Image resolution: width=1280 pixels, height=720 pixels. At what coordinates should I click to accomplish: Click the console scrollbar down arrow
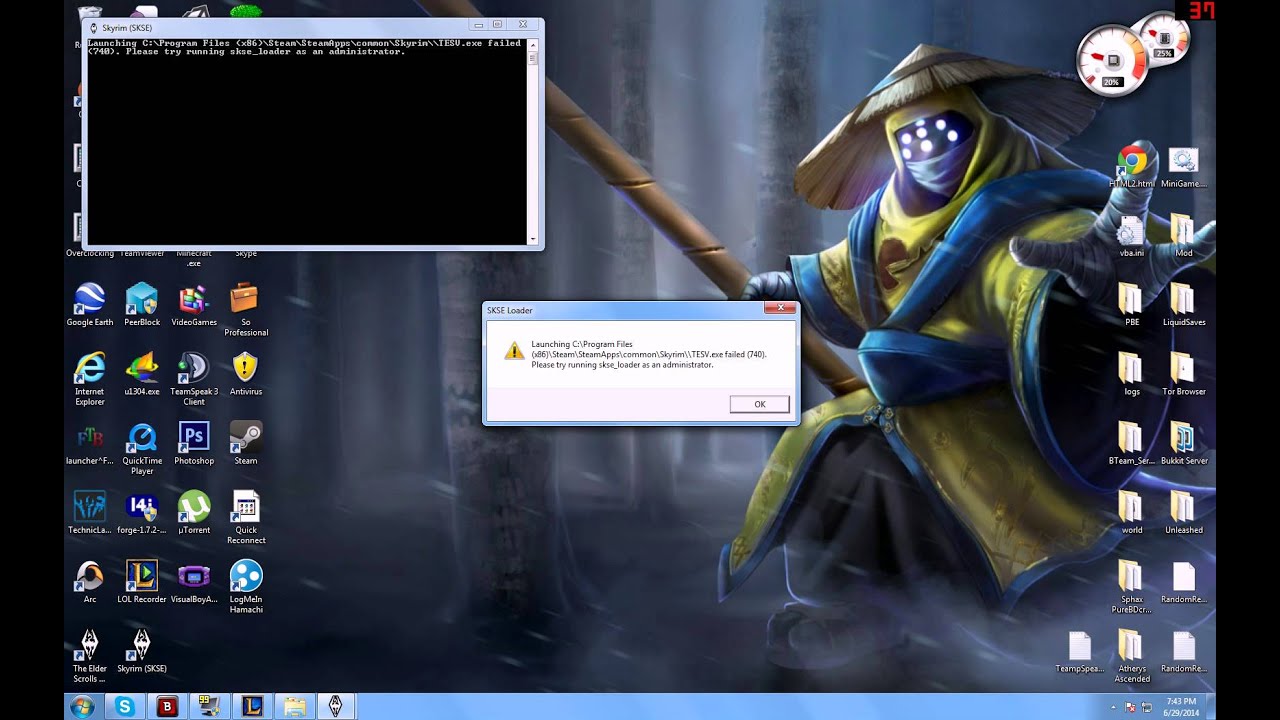pos(532,239)
